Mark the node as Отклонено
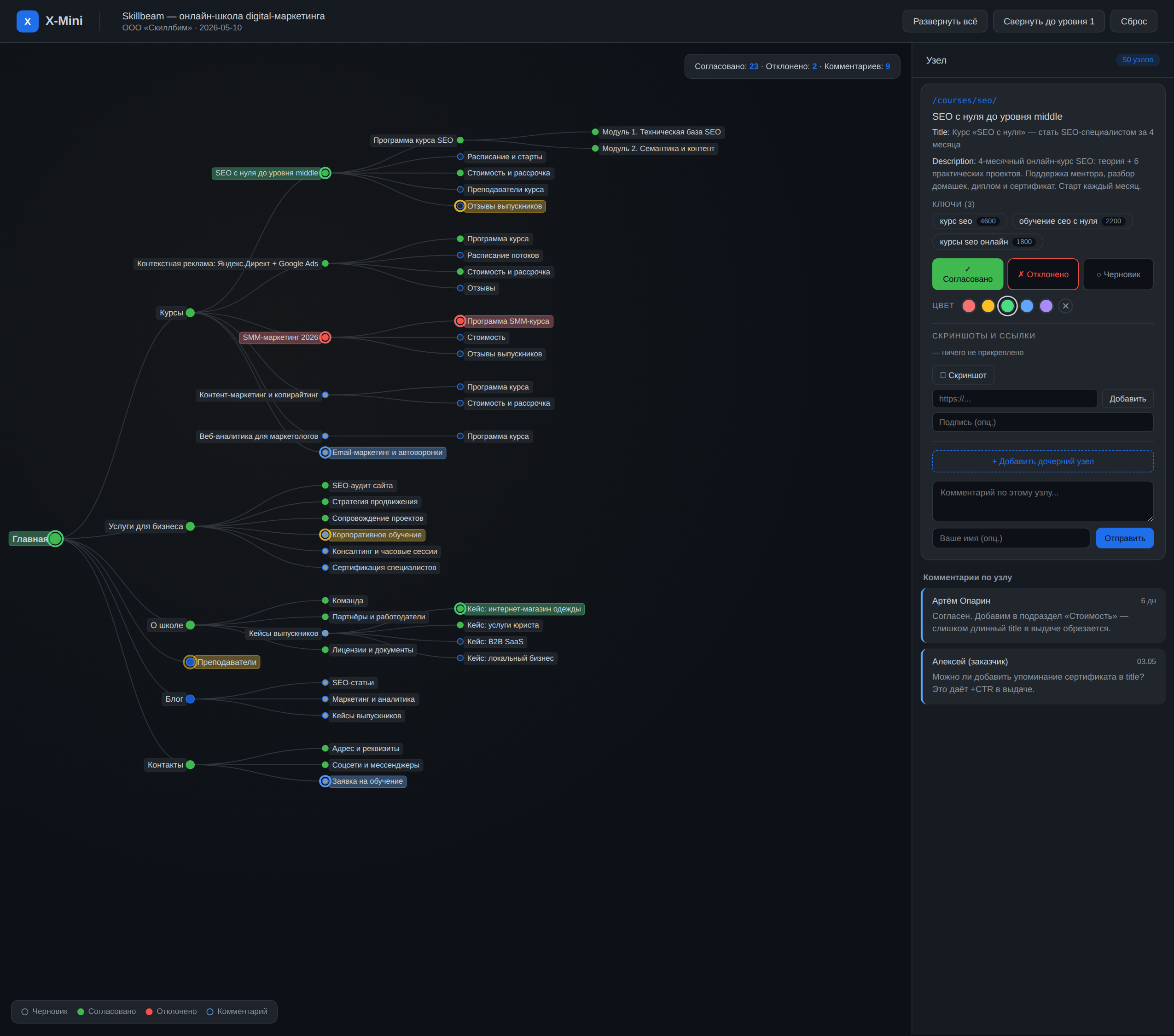Screen dimensions: 1174x1036 tap(1042, 274)
